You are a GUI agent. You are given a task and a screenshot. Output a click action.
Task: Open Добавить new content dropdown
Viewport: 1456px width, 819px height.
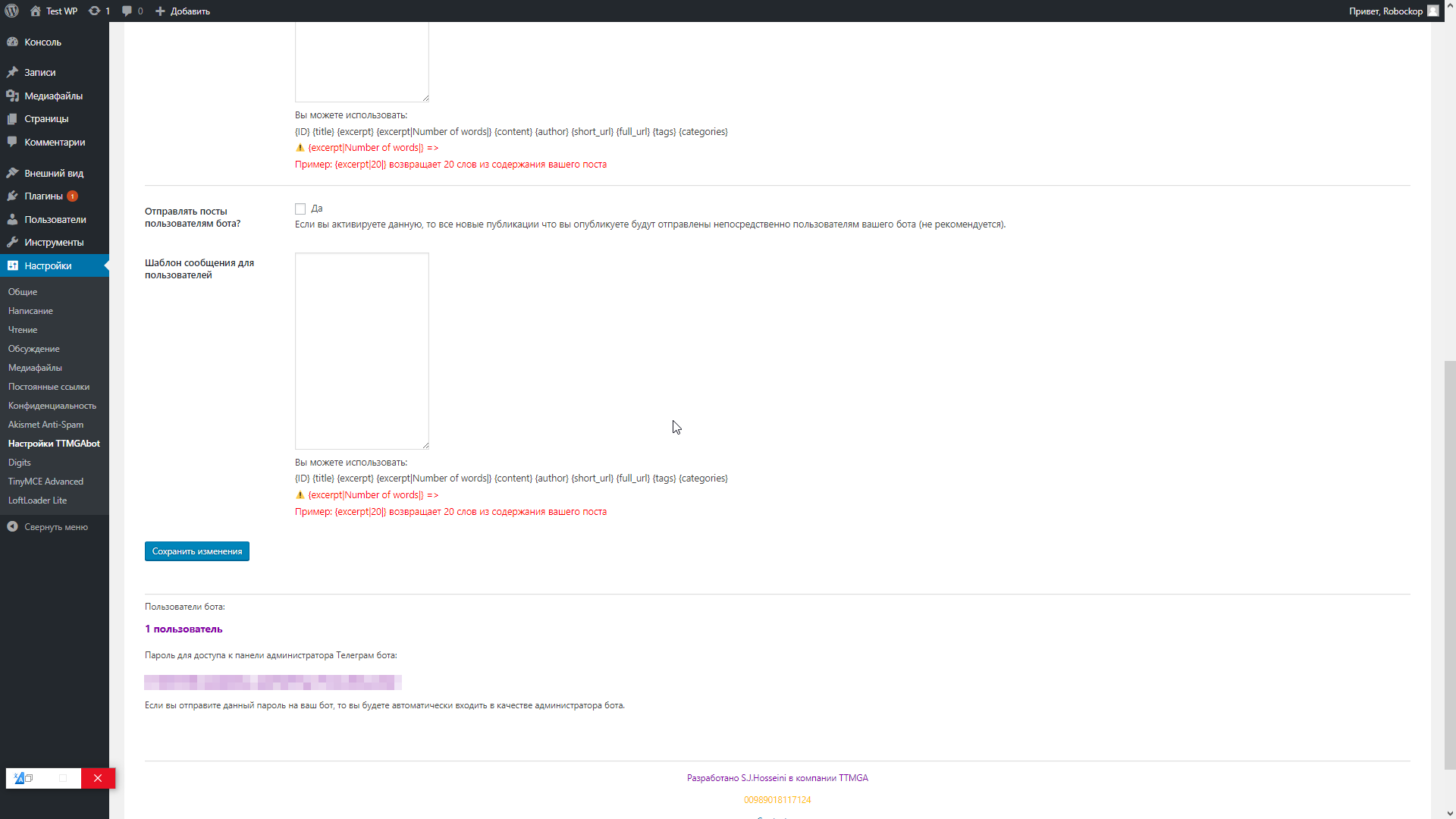pyautogui.click(x=183, y=11)
